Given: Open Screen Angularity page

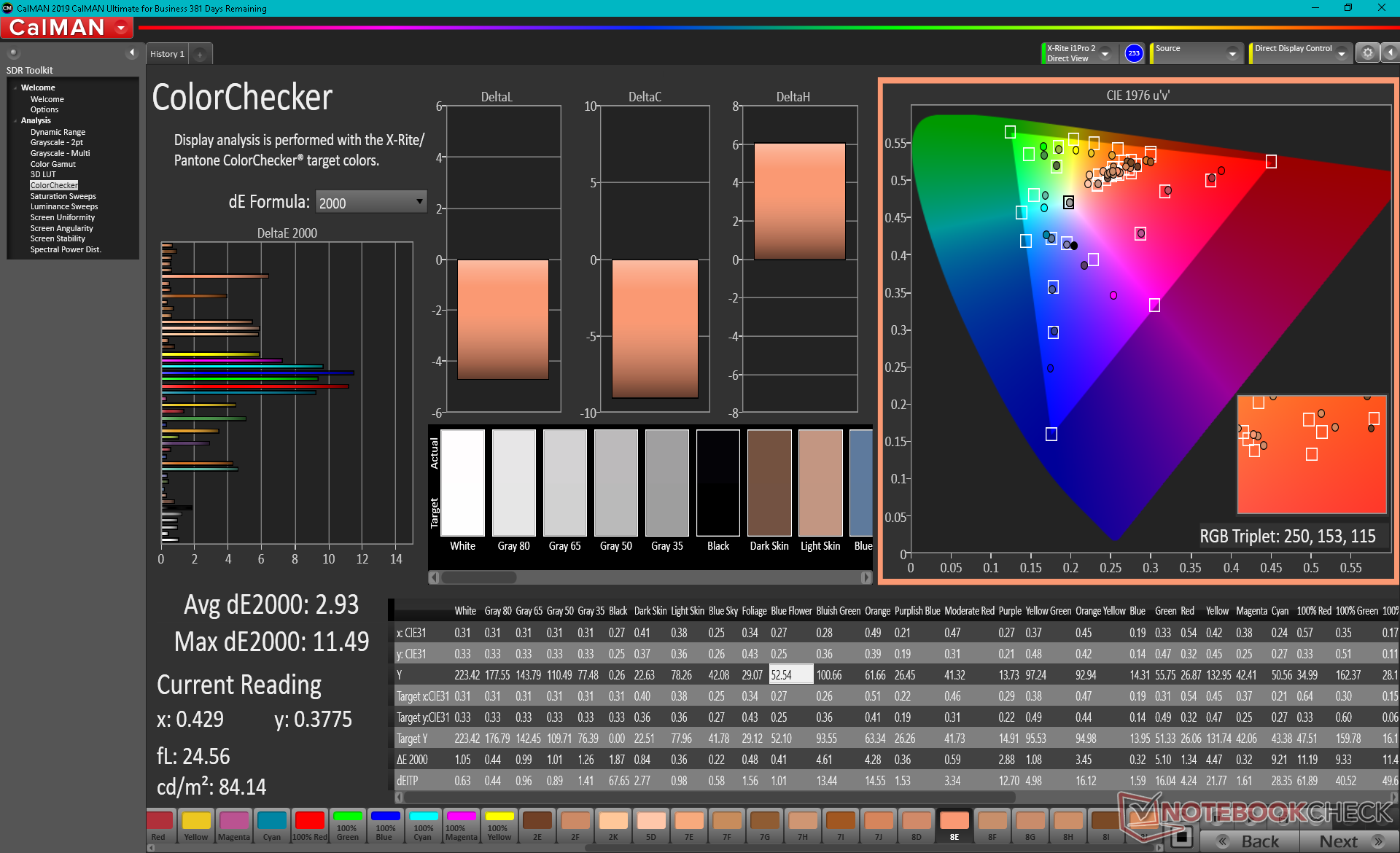Looking at the screenshot, I should pos(61,228).
